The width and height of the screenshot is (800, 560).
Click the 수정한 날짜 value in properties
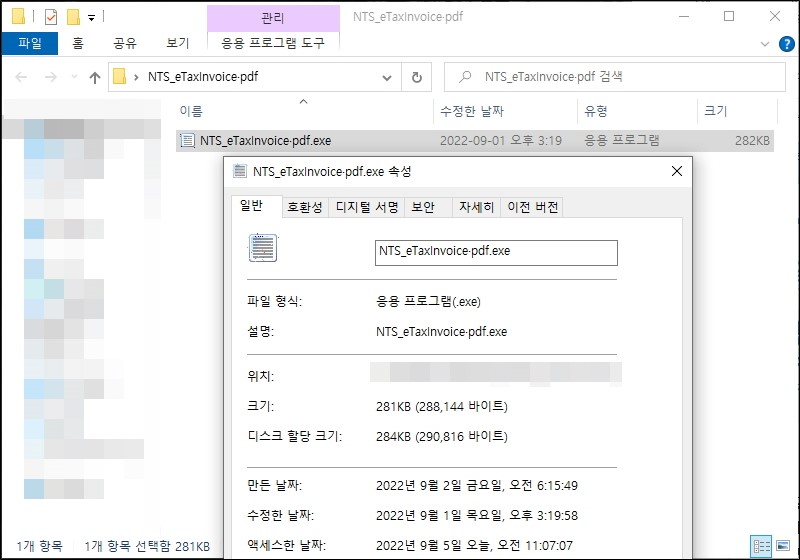[x=477, y=516]
